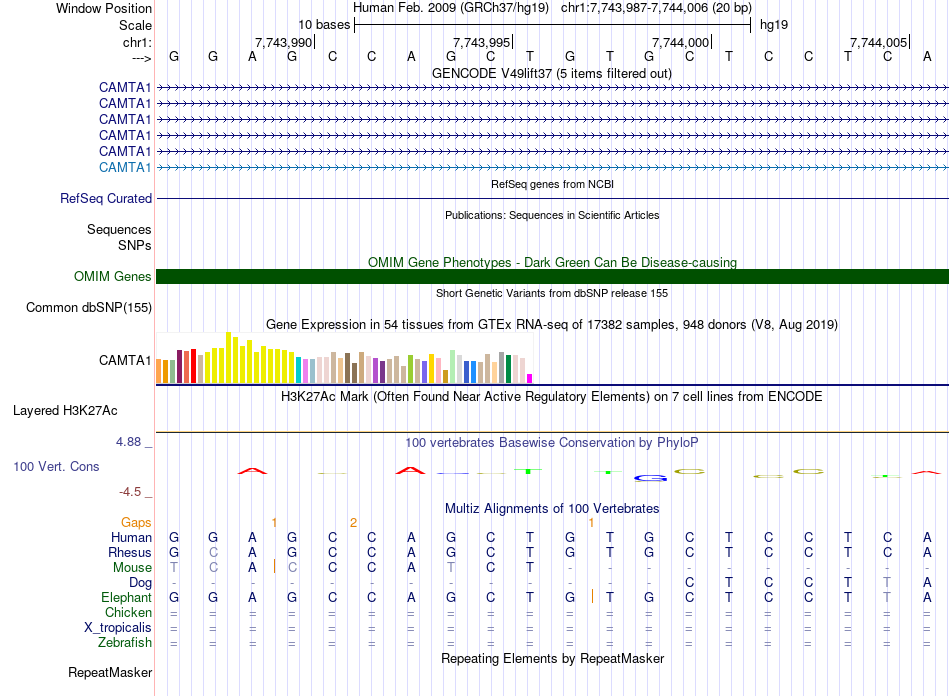Click the -4.5 PhyloP lower scale value
Image resolution: width=950 pixels, height=696 pixels.
(130, 492)
